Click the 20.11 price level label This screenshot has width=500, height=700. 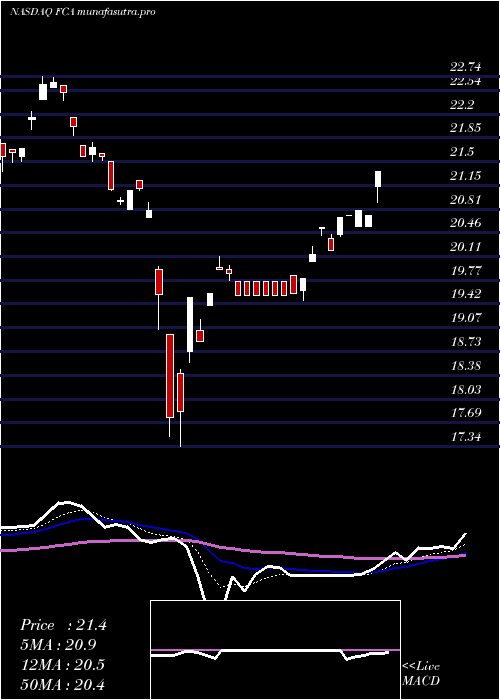coord(466,247)
